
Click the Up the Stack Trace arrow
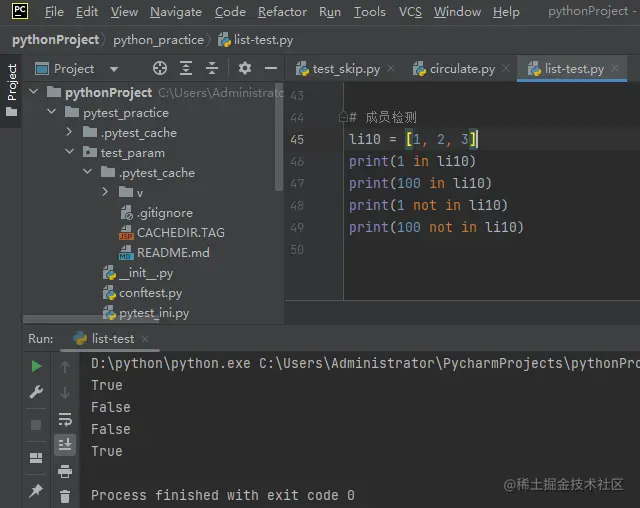click(64, 367)
